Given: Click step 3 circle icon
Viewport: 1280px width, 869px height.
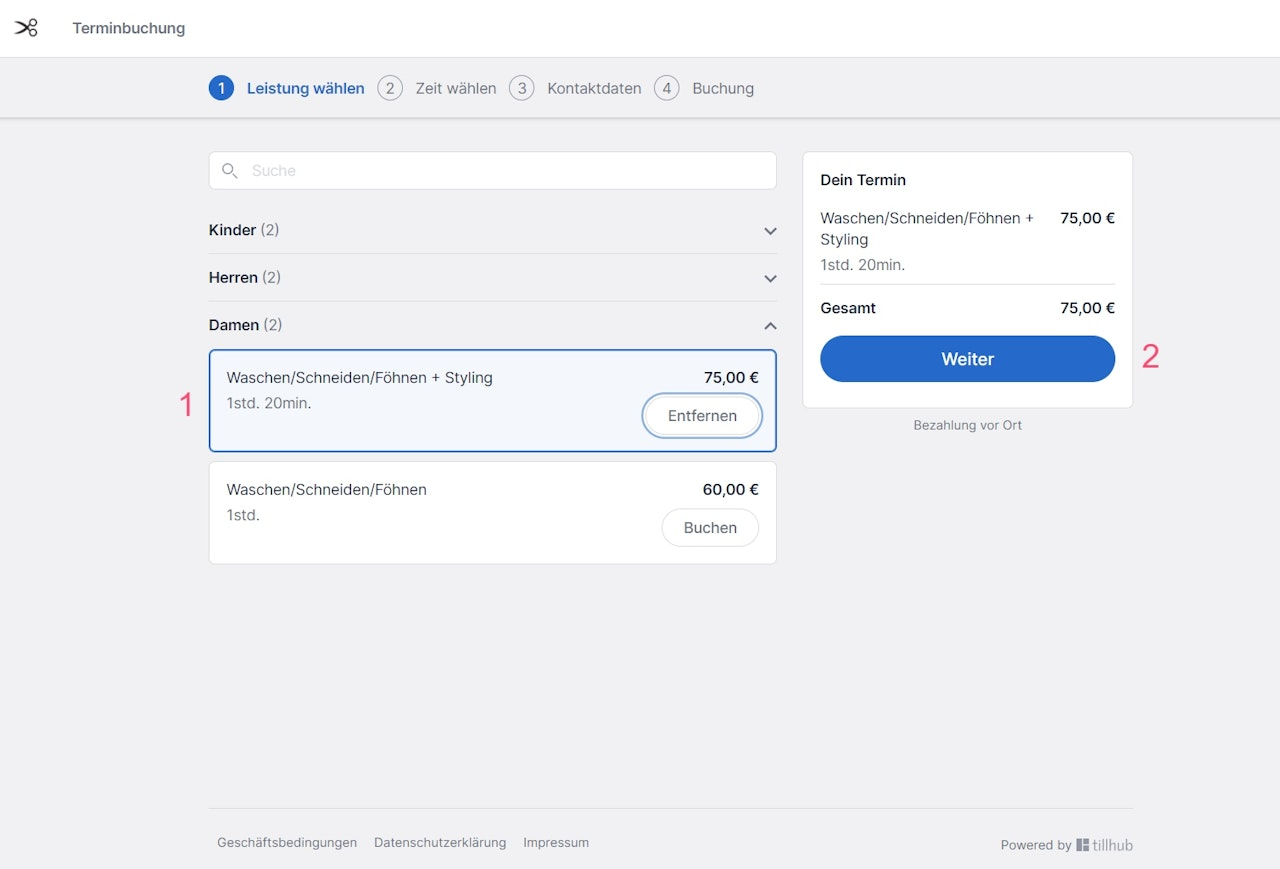Looking at the screenshot, I should coord(521,88).
